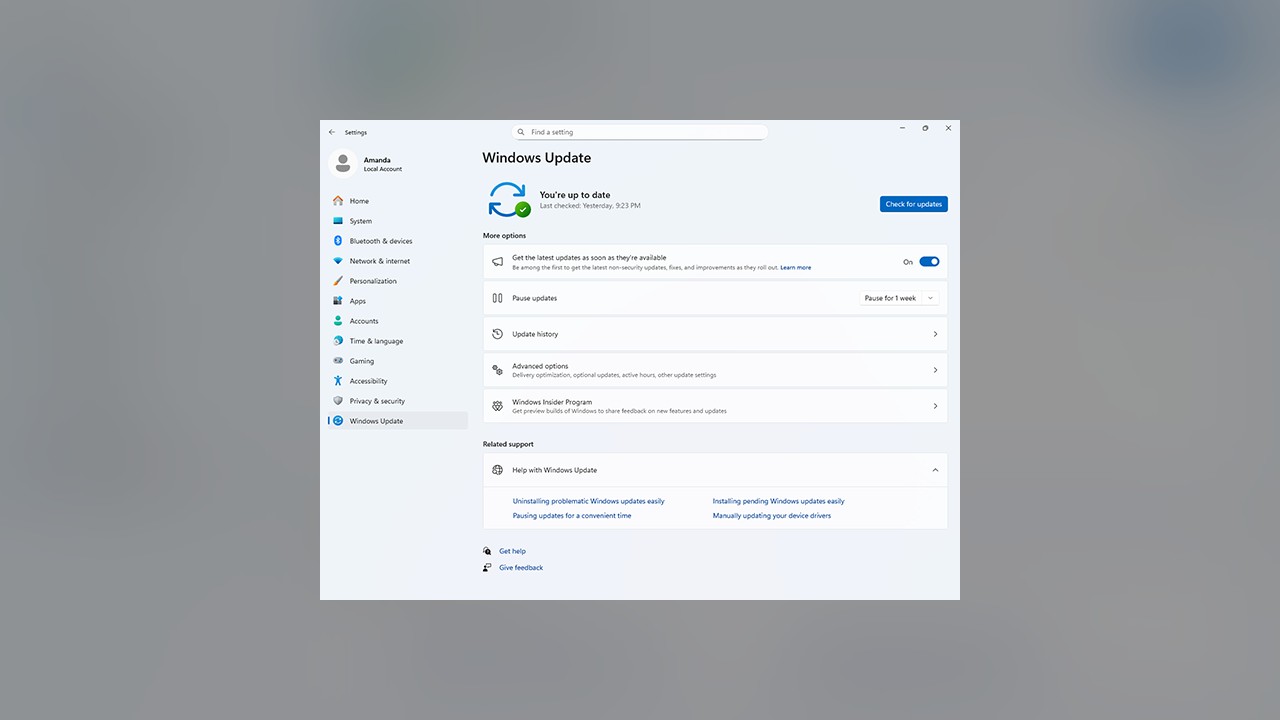This screenshot has width=1280, height=720.
Task: Open Windows Insider Program via chevron
Action: 935,406
